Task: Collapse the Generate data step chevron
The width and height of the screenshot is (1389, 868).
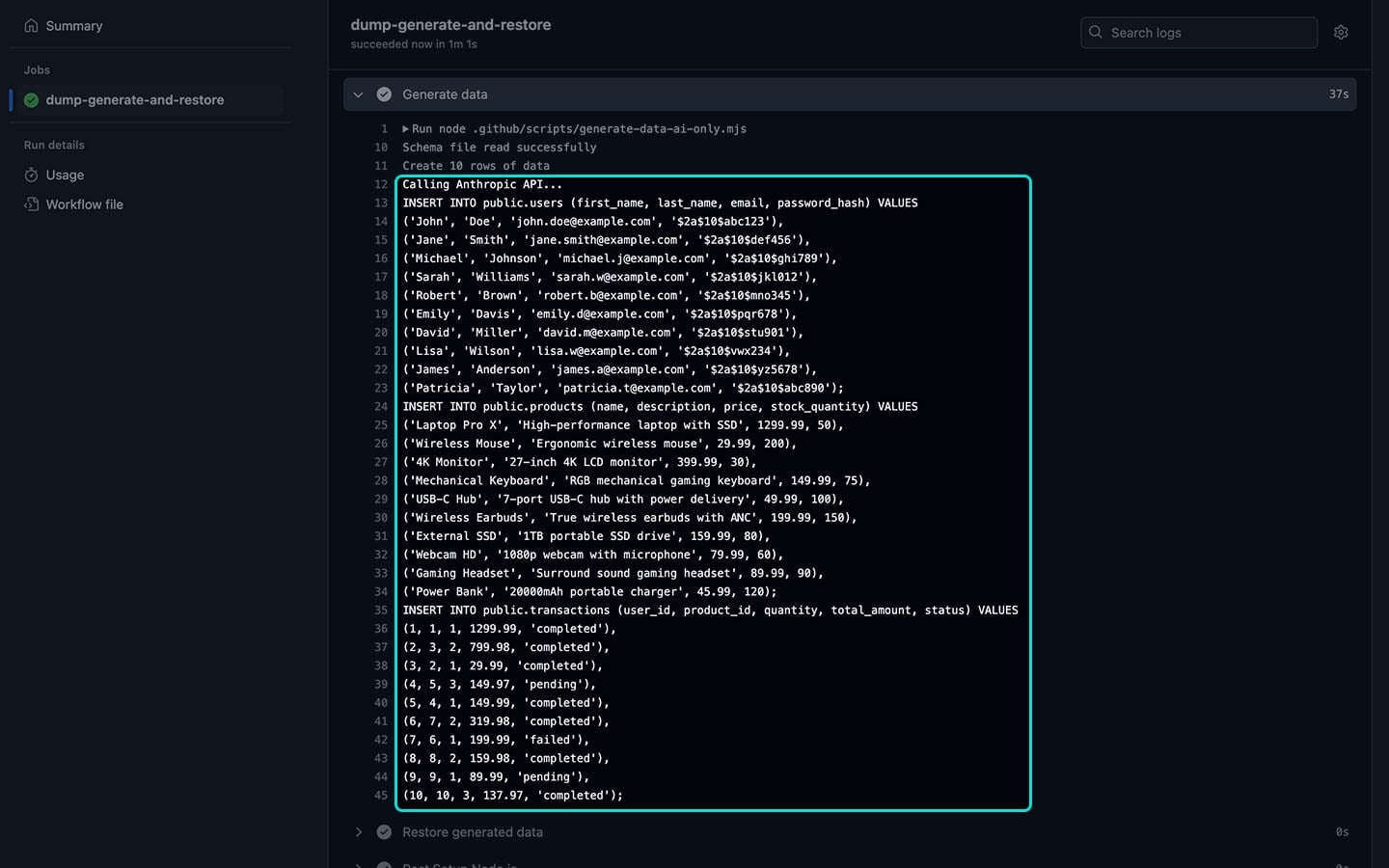Action: point(359,94)
